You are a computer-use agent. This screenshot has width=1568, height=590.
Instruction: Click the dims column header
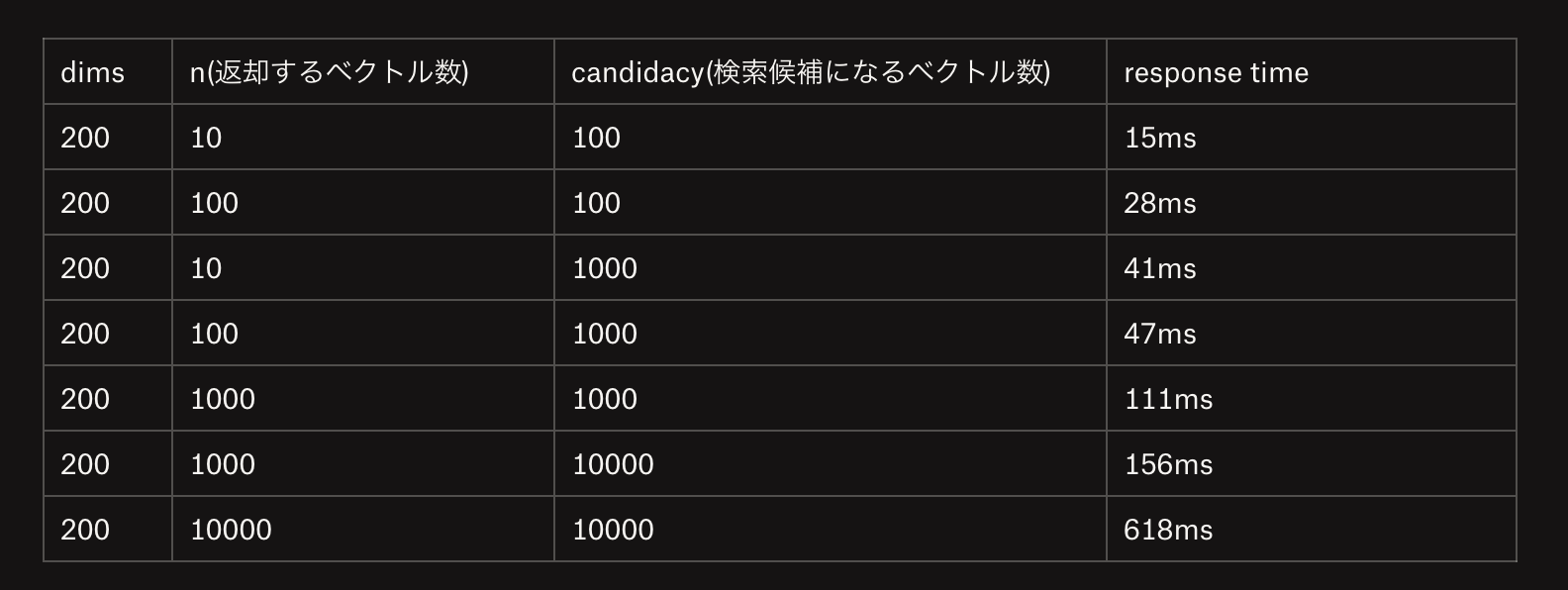(108, 71)
